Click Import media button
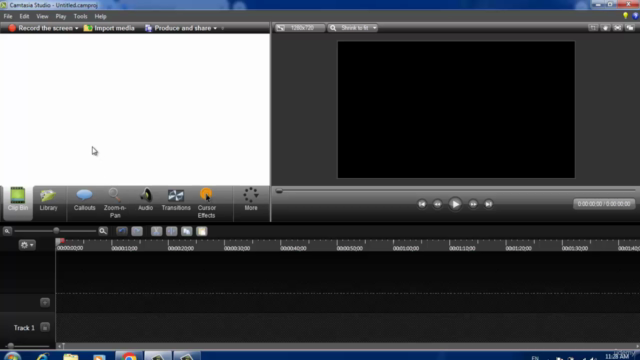 109,28
